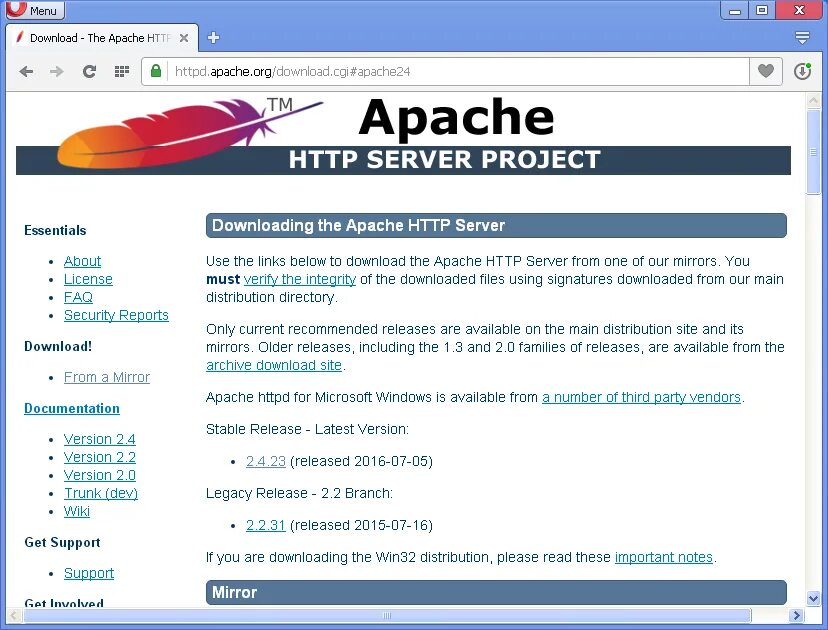Open a new tab with plus icon

point(213,37)
